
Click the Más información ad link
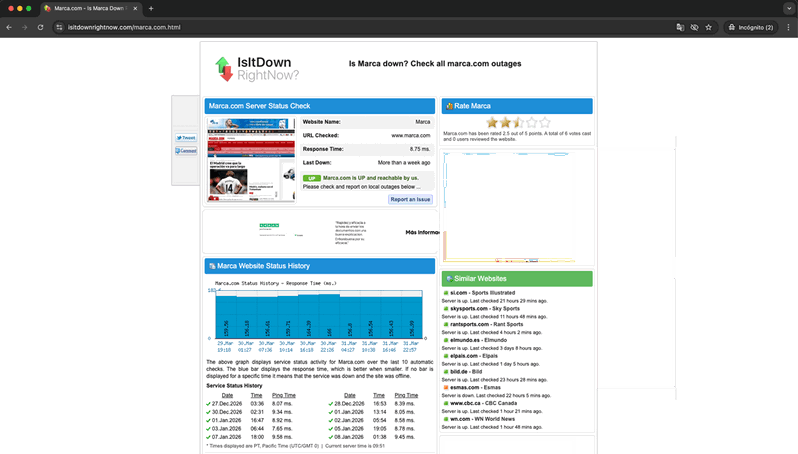click(422, 233)
